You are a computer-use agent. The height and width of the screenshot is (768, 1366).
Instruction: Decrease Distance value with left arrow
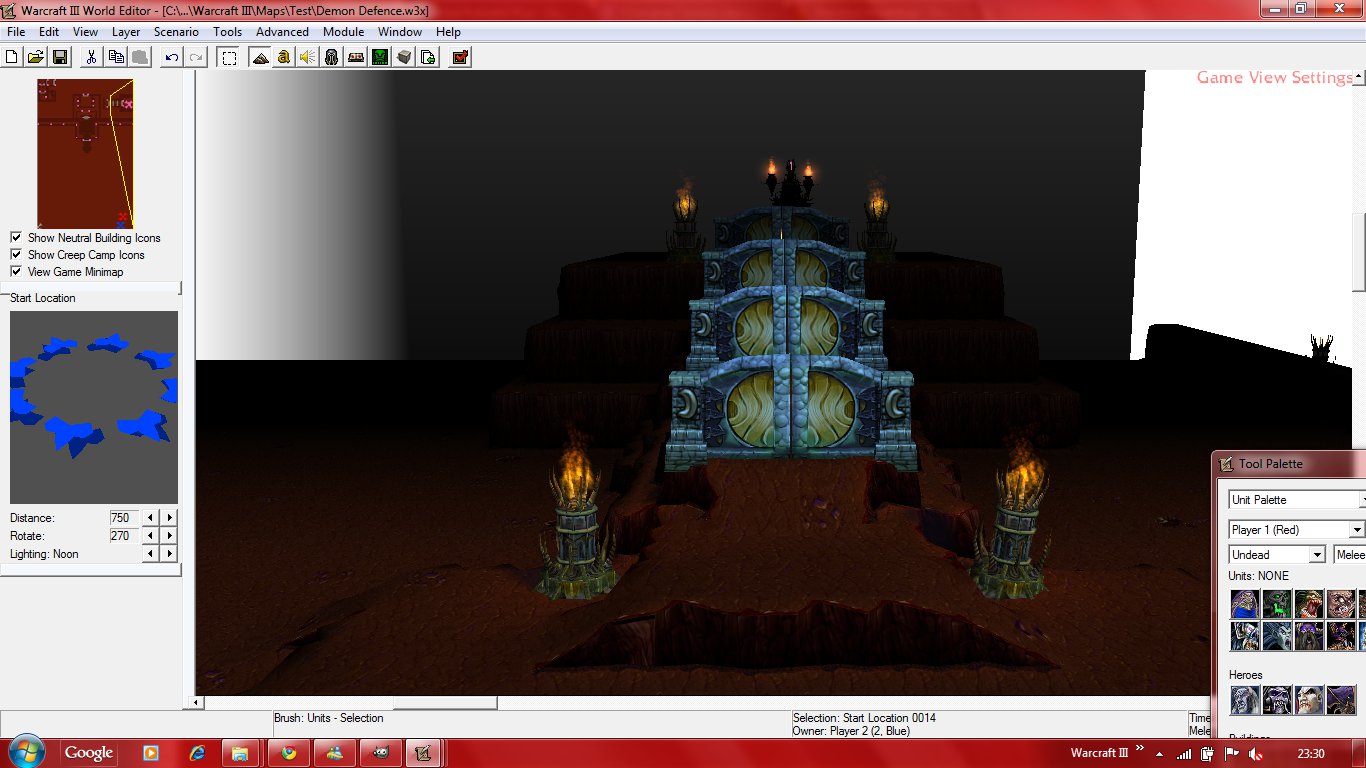(151, 518)
